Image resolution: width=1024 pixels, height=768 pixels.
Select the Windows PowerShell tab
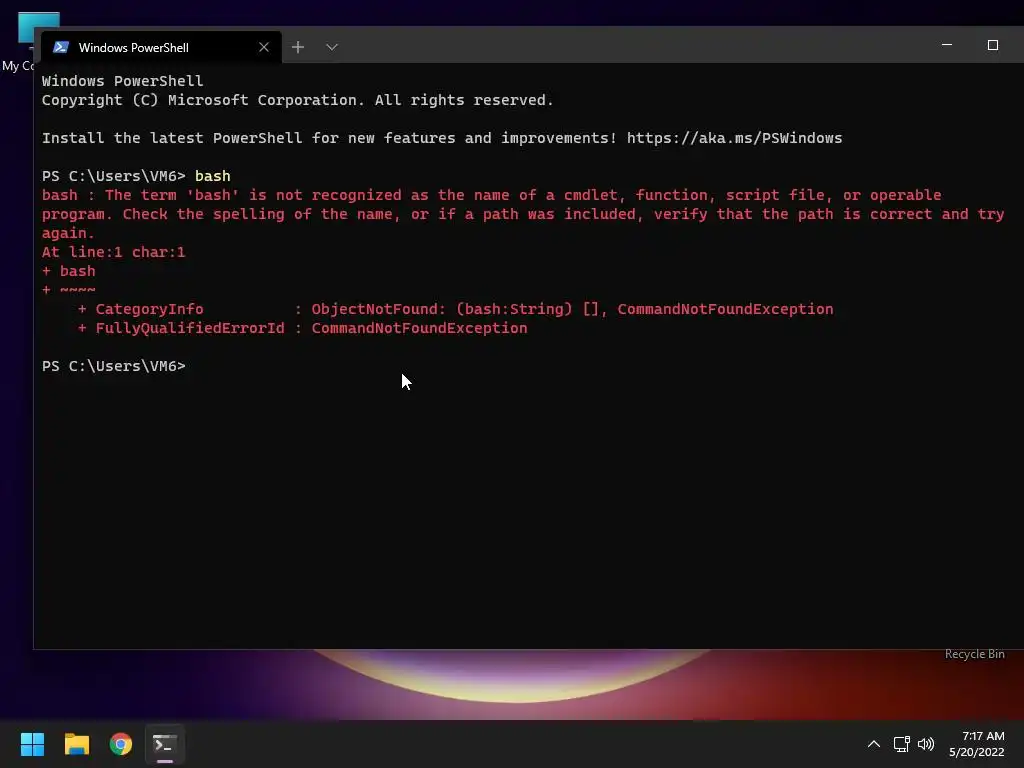click(x=161, y=47)
